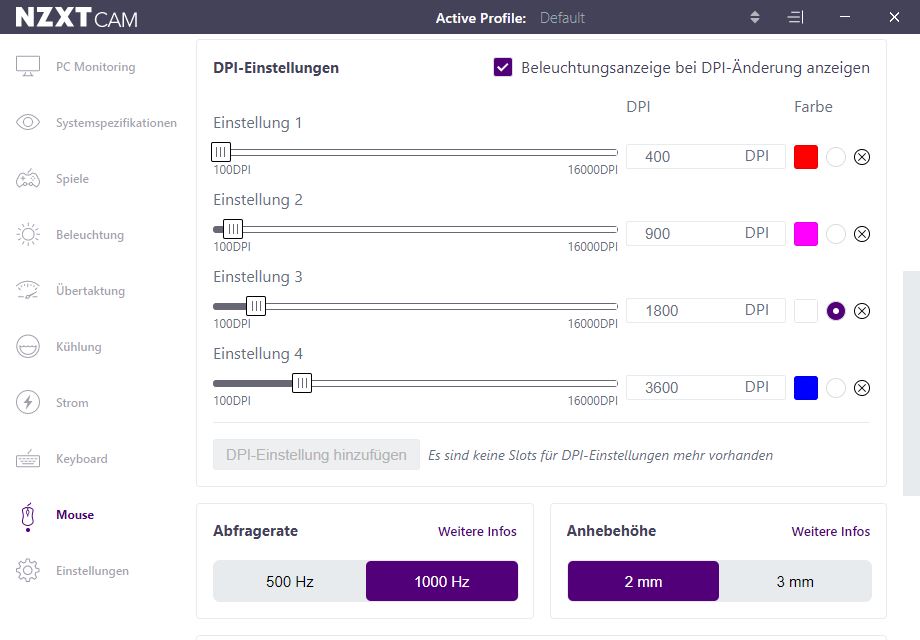Open the PC Monitoring panel
Screen dimensions: 920x640
click(95, 67)
